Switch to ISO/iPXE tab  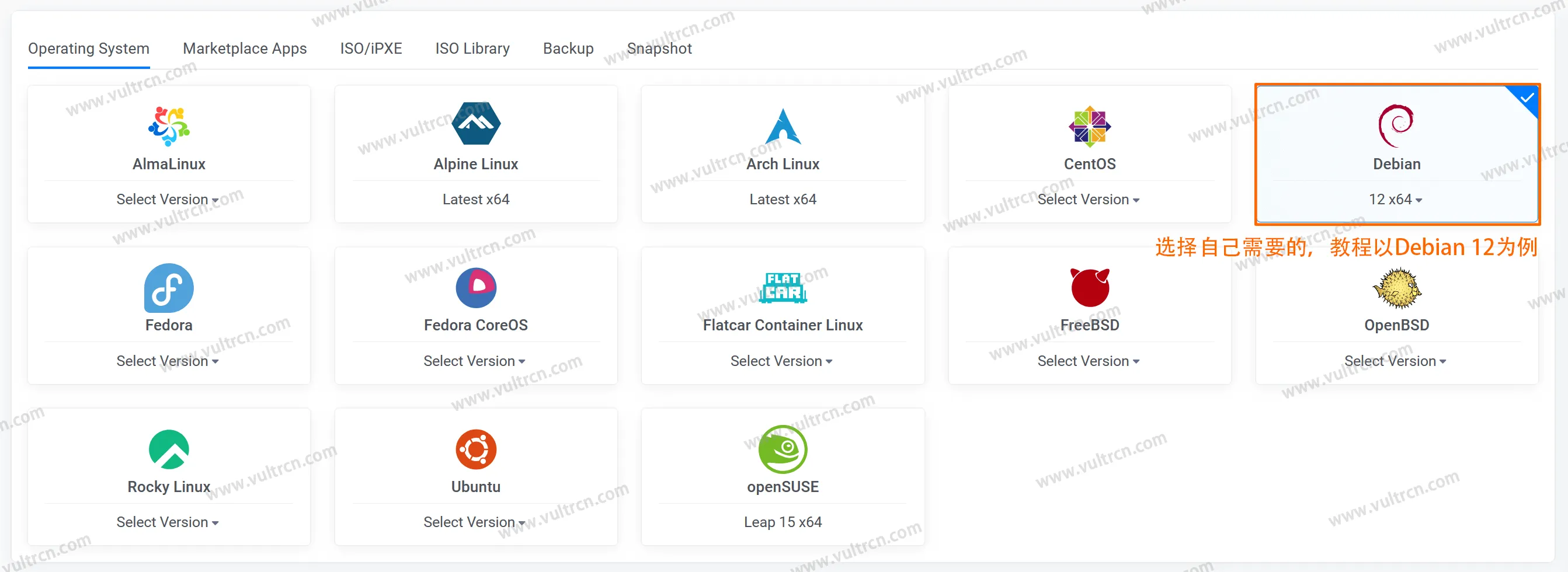tap(371, 48)
